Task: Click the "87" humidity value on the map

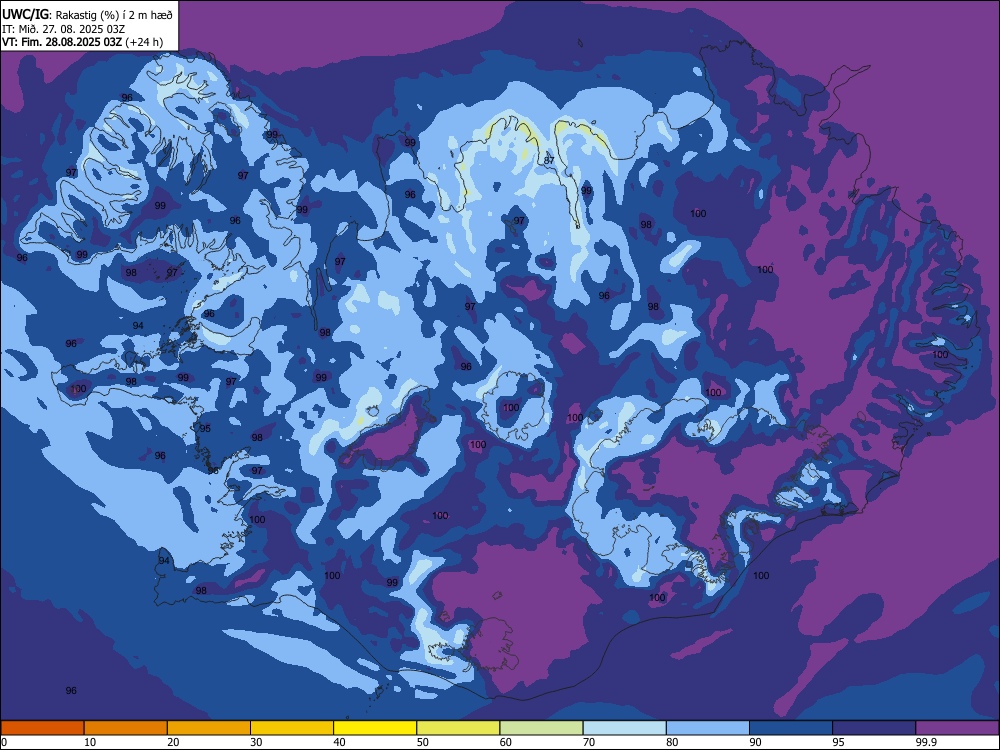Action: (549, 161)
